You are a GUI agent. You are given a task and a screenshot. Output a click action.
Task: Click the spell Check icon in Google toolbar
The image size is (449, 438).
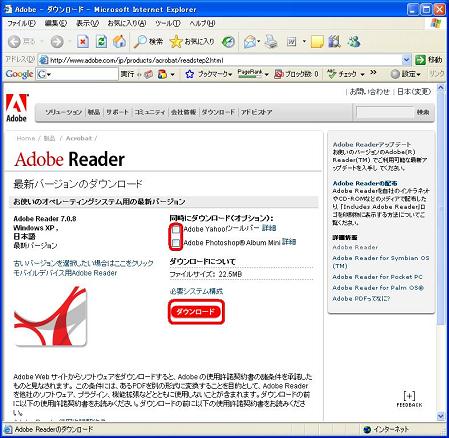click(331, 74)
